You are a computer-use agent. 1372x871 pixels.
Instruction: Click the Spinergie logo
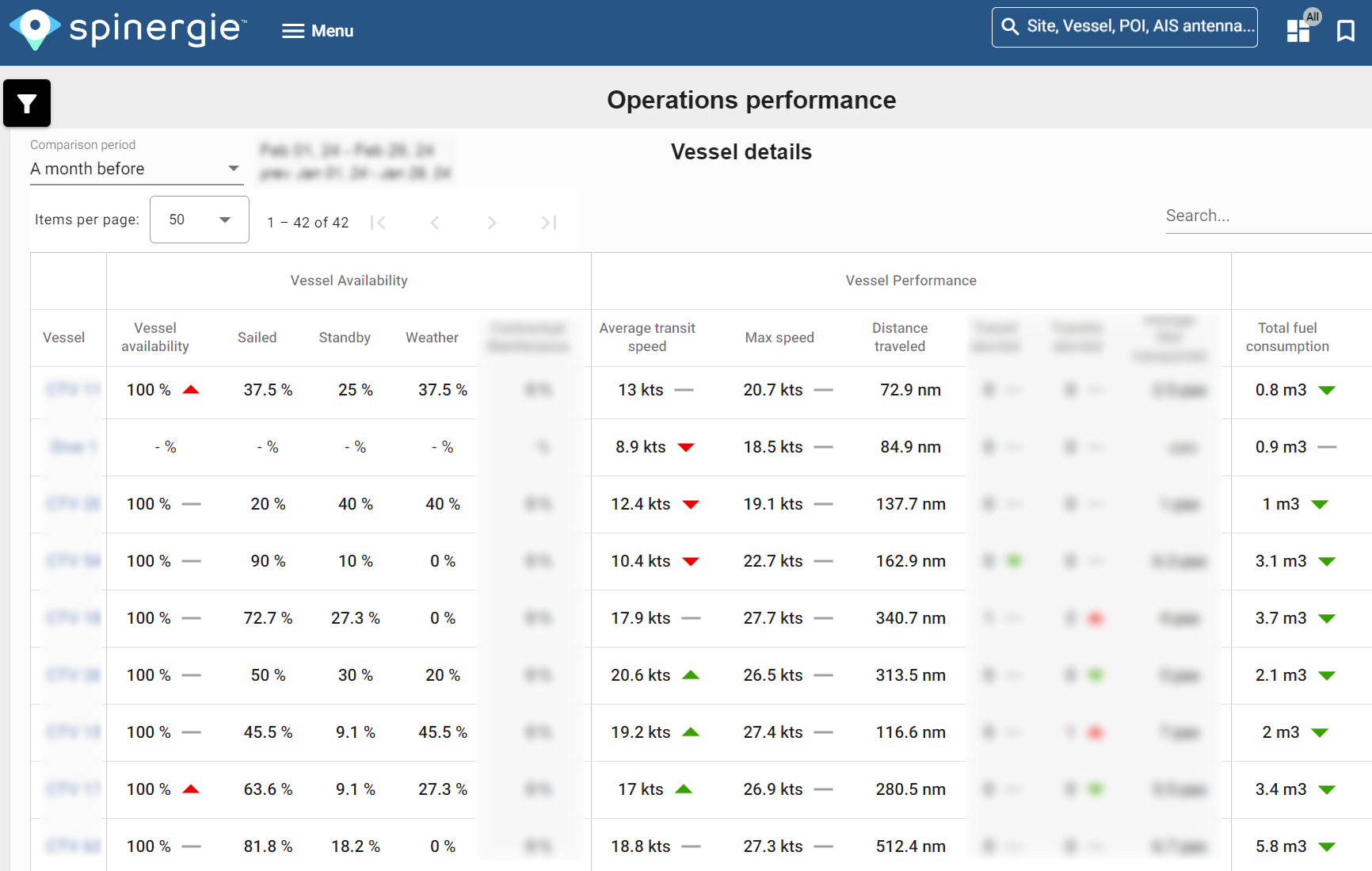(127, 30)
